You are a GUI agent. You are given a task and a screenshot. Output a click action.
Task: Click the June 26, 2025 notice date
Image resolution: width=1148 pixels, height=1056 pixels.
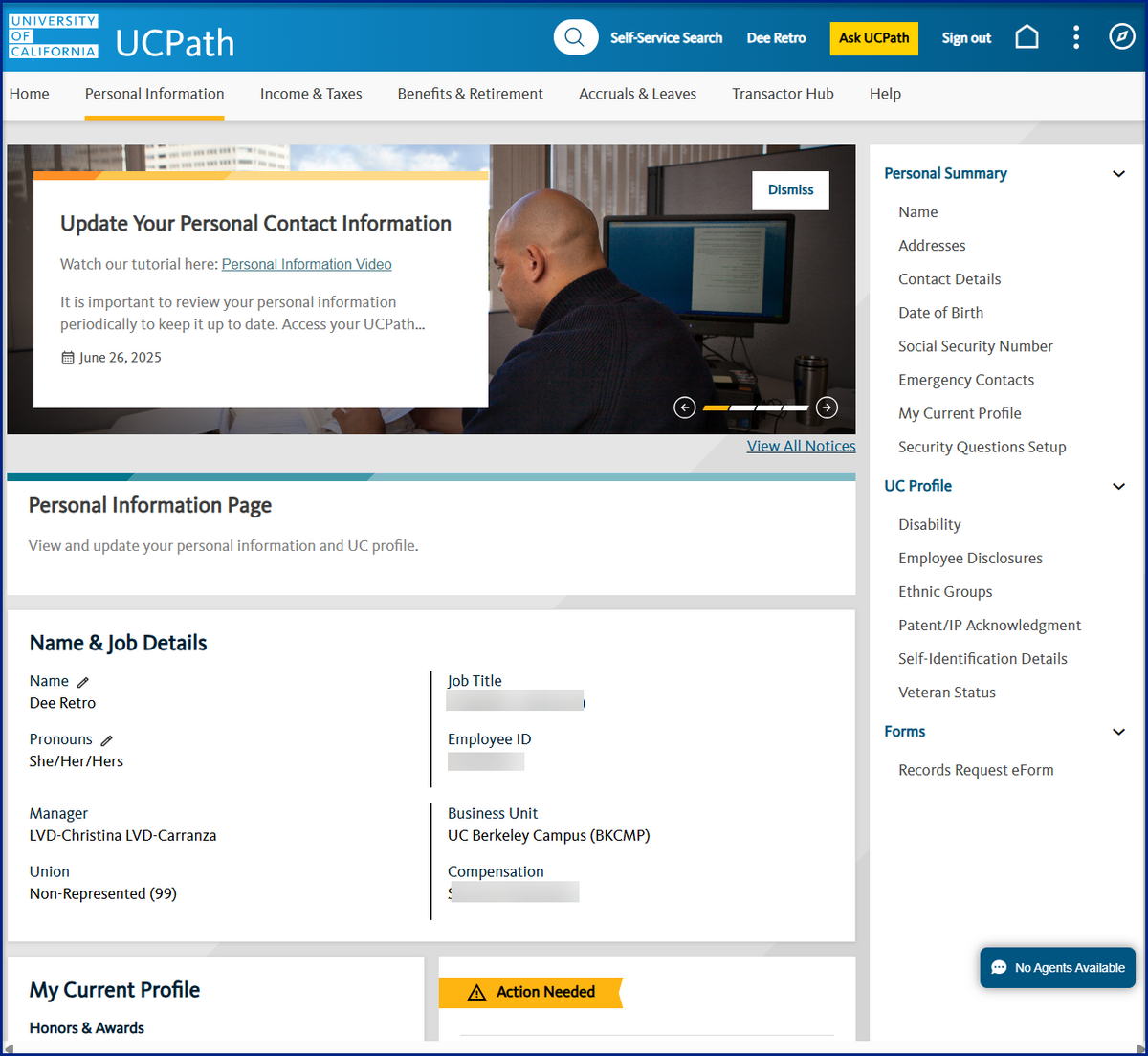121,358
